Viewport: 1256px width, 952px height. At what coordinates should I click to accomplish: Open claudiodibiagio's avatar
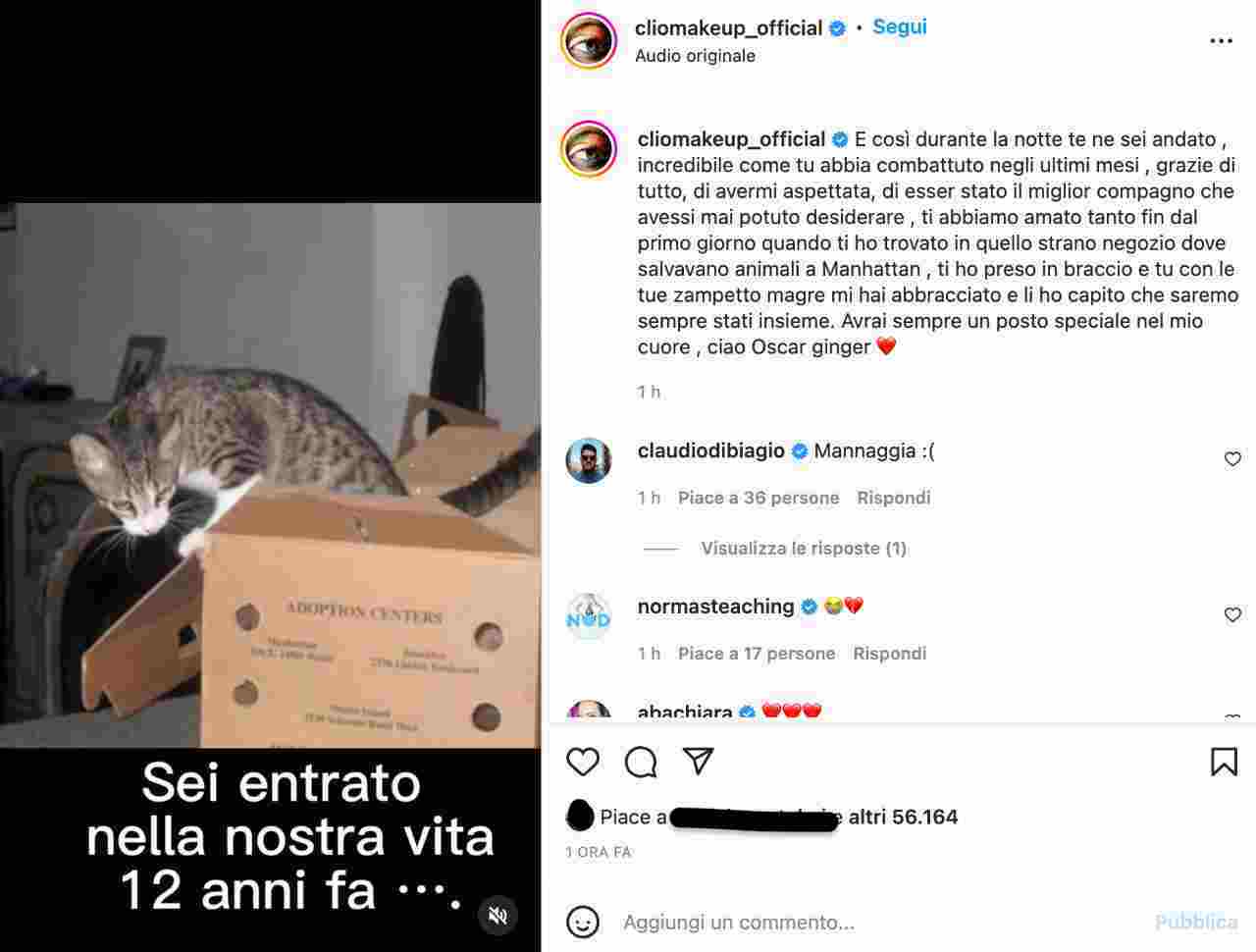pos(588,460)
